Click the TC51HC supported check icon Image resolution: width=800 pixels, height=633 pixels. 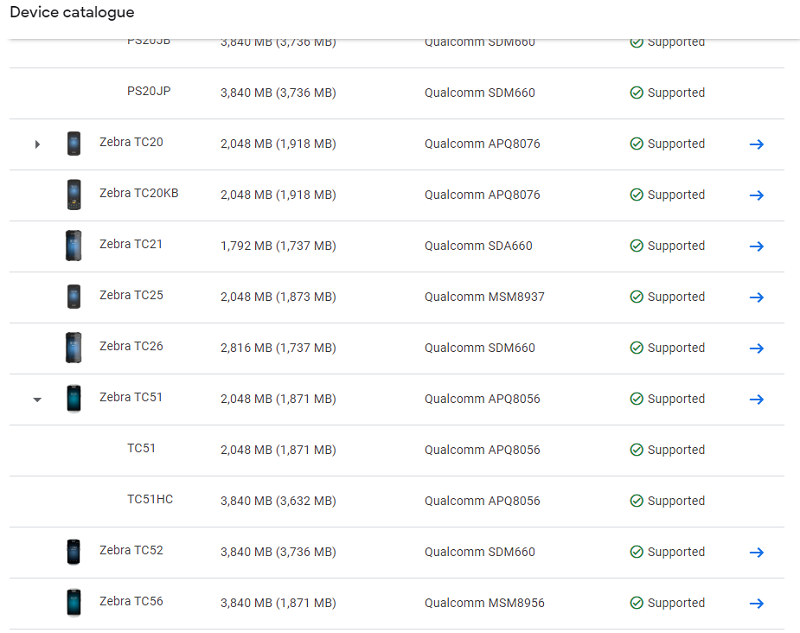click(636, 501)
